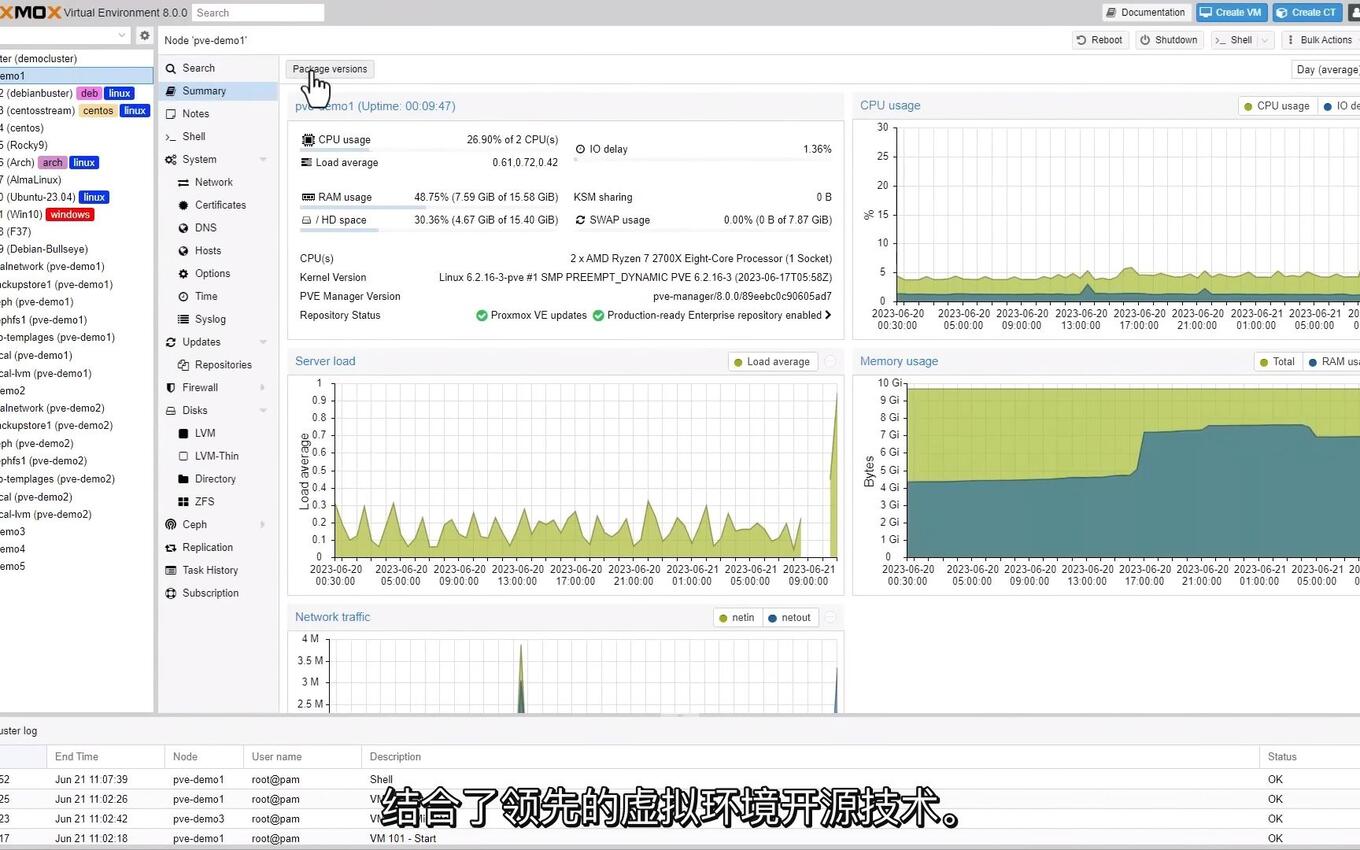Image resolution: width=1360 pixels, height=850 pixels.
Task: Collapse the Disks section arrow
Action: pyautogui.click(x=263, y=411)
